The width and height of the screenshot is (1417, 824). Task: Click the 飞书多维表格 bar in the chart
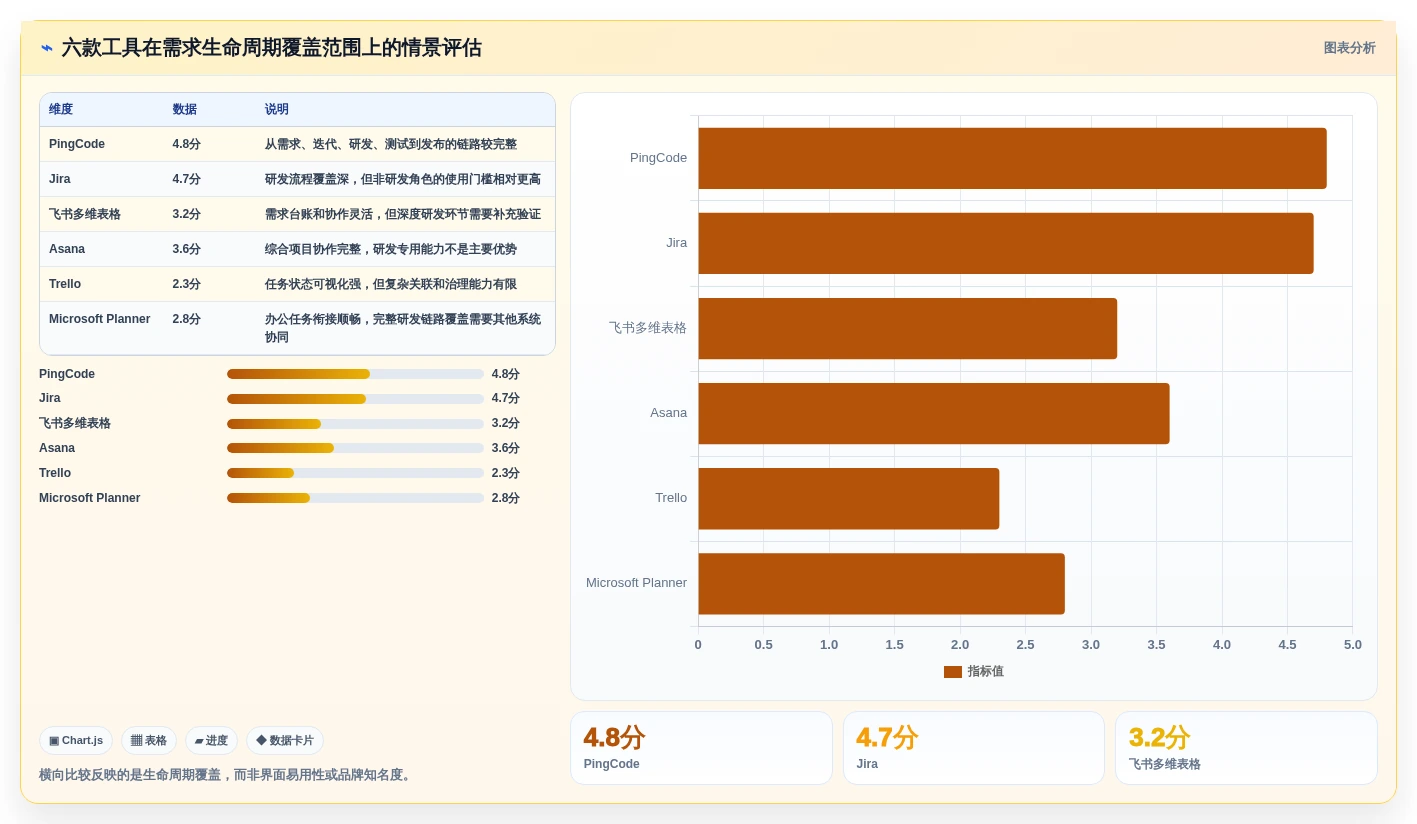point(907,328)
